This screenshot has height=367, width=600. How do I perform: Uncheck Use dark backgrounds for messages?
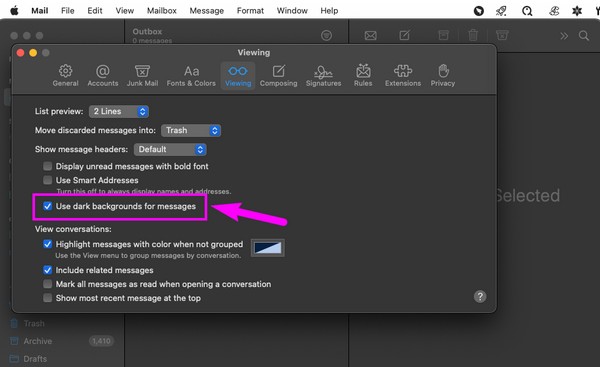(x=47, y=206)
